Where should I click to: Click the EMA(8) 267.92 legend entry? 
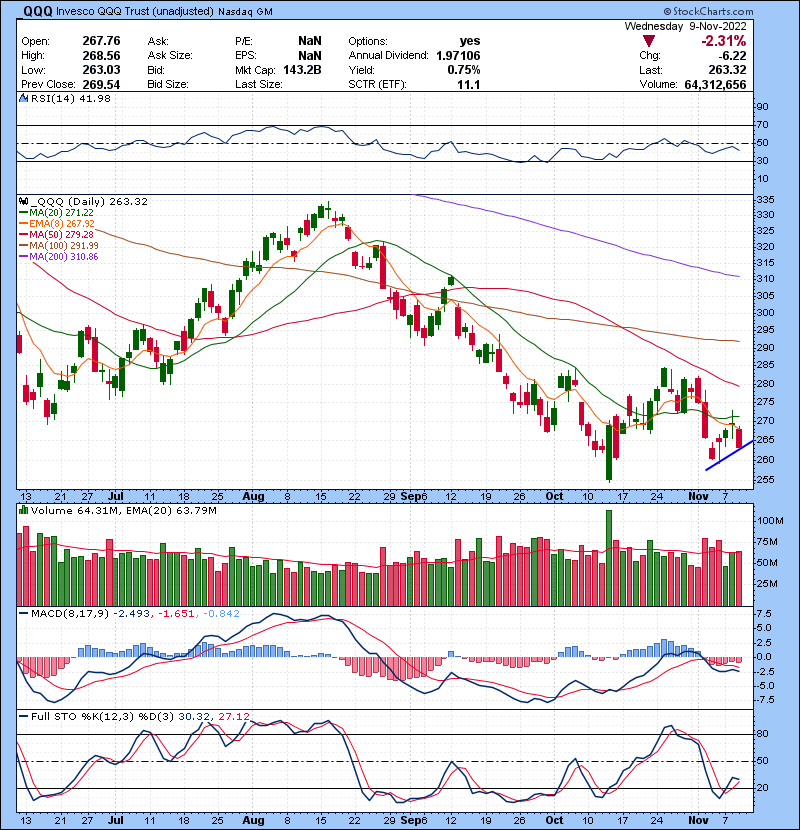[57, 223]
